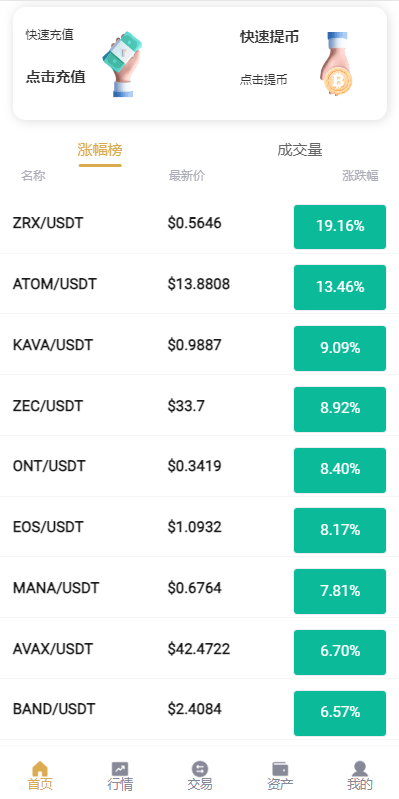The width and height of the screenshot is (399, 799).
Task: Click the 点击充值 deposit link
Action: point(56,77)
